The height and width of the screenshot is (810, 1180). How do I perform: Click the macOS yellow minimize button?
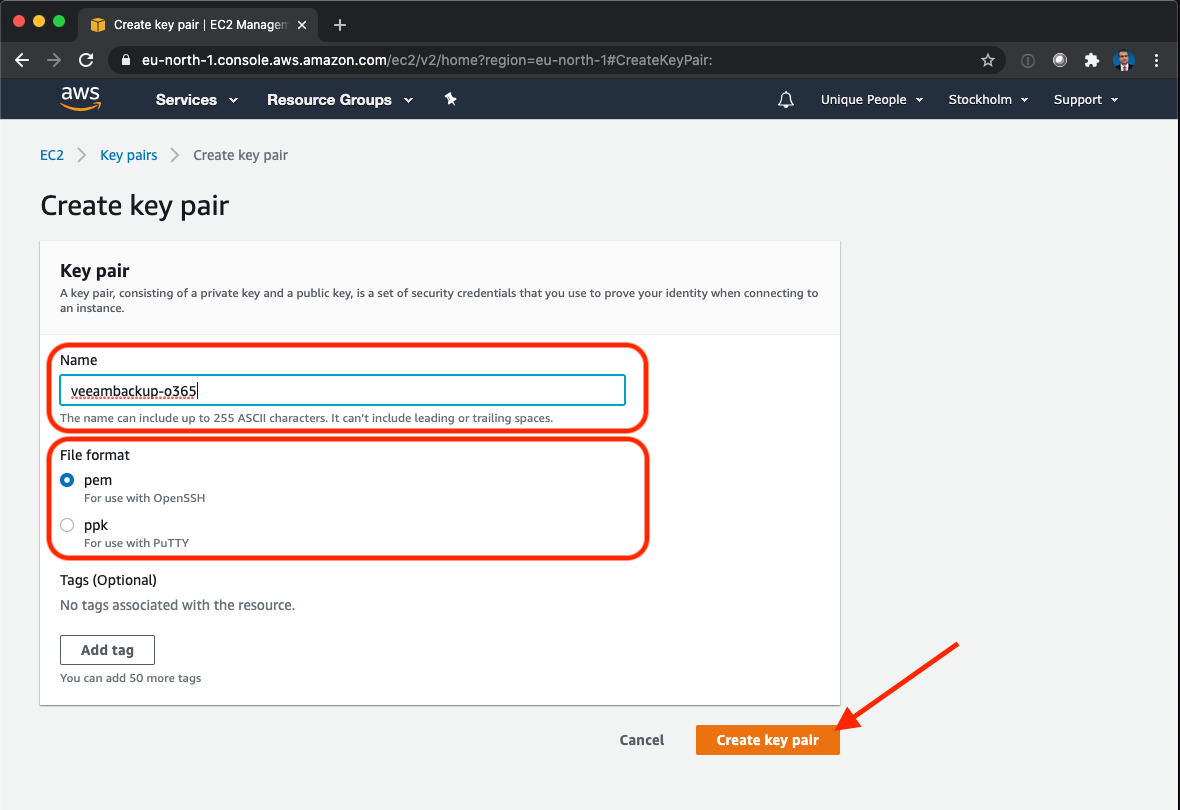(x=38, y=21)
